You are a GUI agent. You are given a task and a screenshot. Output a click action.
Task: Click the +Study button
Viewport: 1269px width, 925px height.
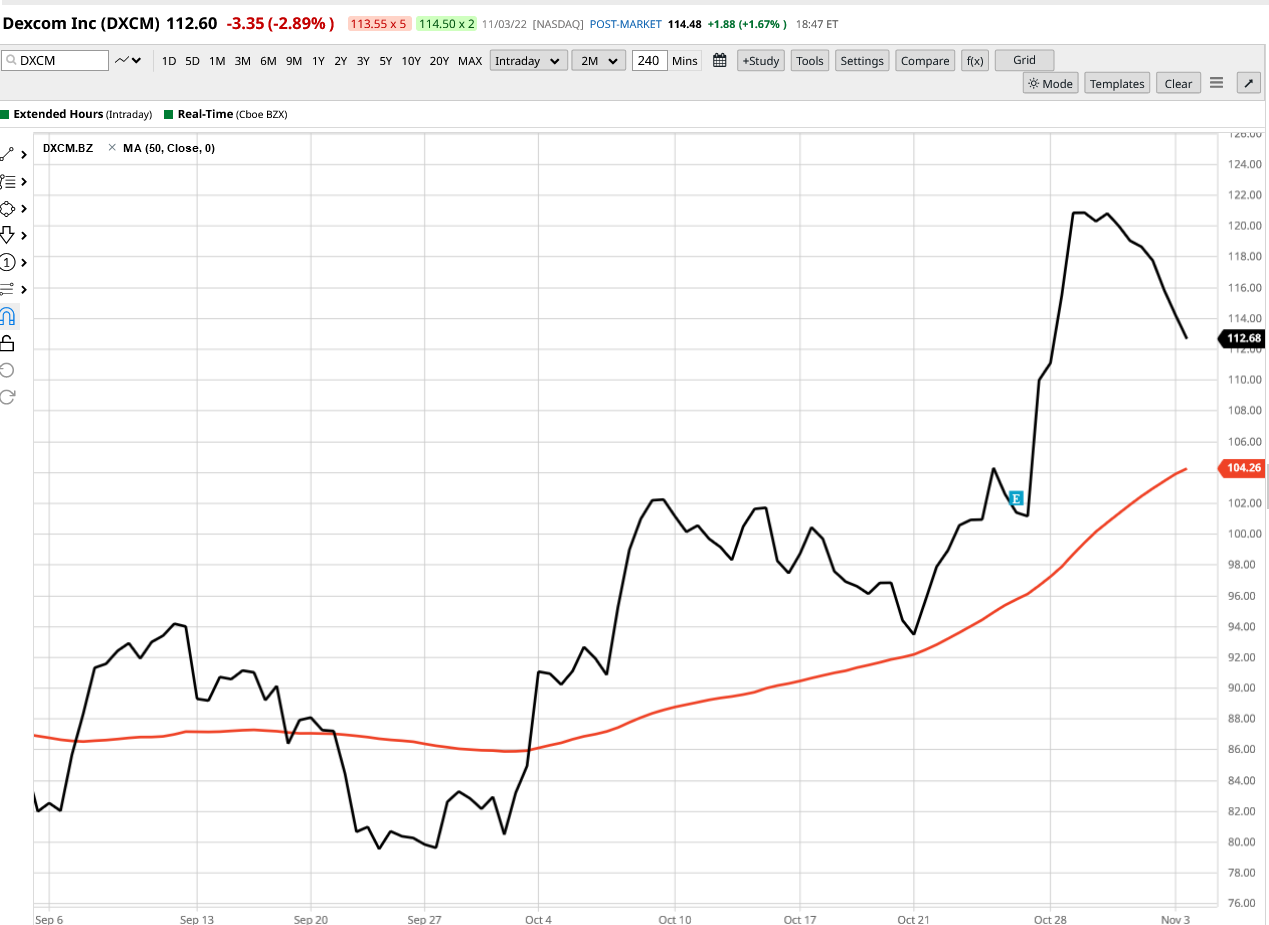(x=761, y=61)
